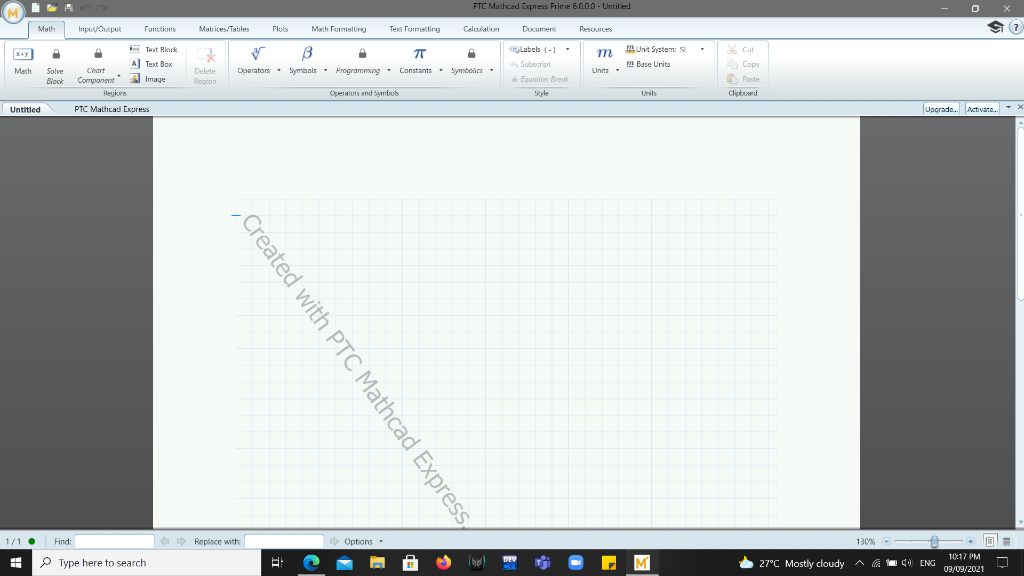Expand the Symbols dropdown arrow
Image resolution: width=1024 pixels, height=576 pixels.
coord(325,71)
